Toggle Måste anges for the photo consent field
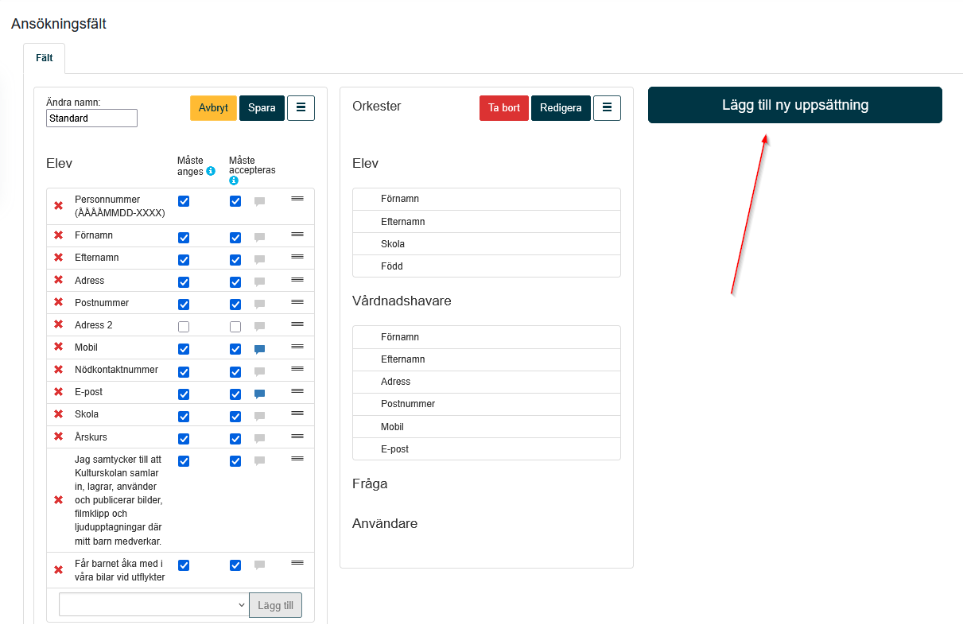 (184, 461)
